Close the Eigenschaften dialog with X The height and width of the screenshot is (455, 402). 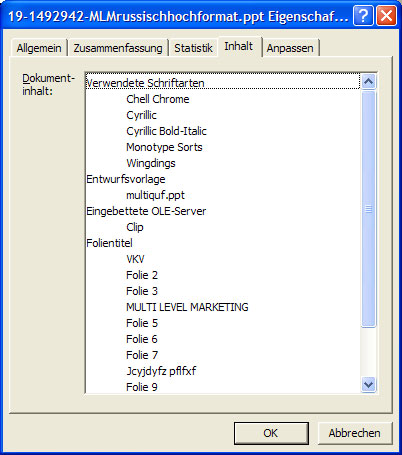click(x=386, y=15)
